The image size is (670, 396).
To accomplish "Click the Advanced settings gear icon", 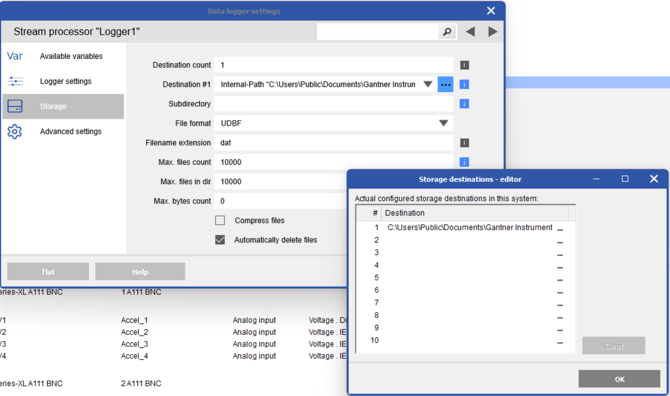I will click(15, 132).
